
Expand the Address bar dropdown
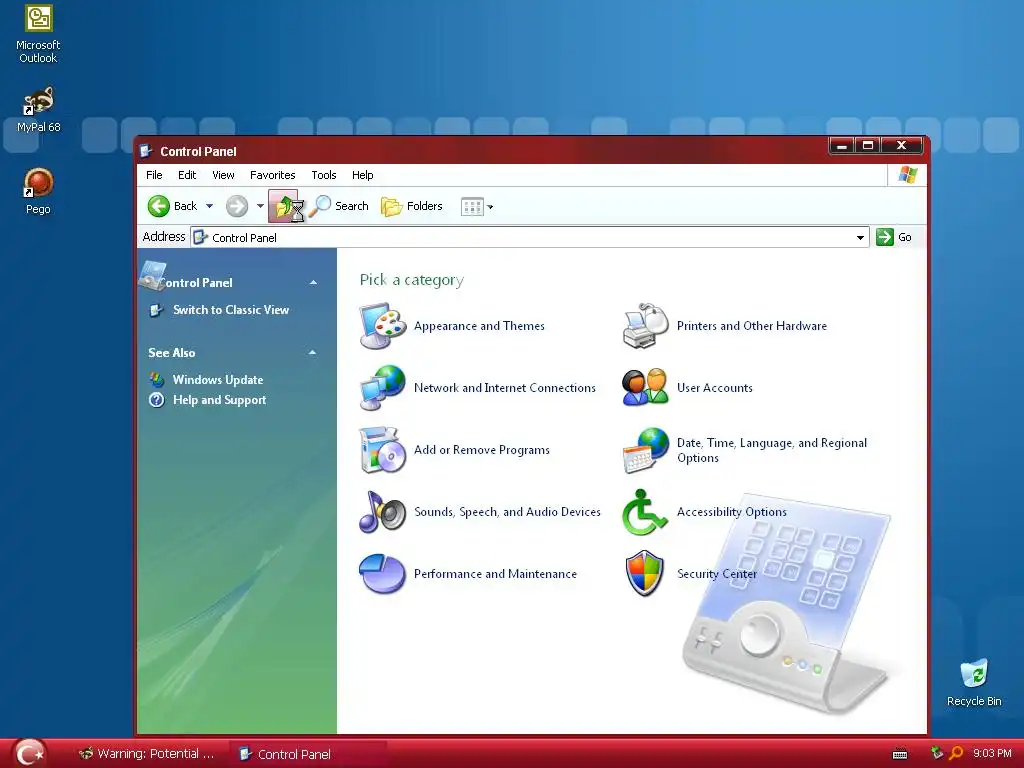[x=860, y=238]
